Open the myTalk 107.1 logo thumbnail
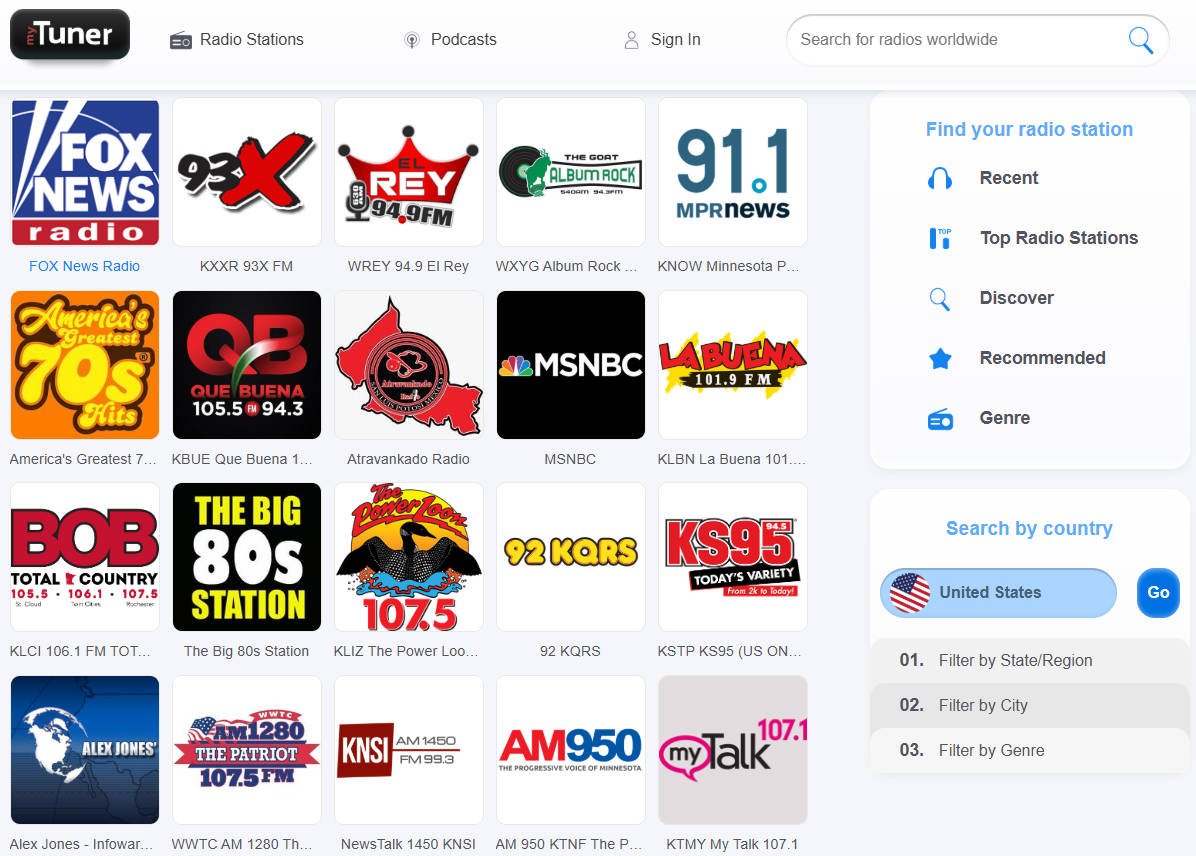The height and width of the screenshot is (856, 1196). pos(732,750)
